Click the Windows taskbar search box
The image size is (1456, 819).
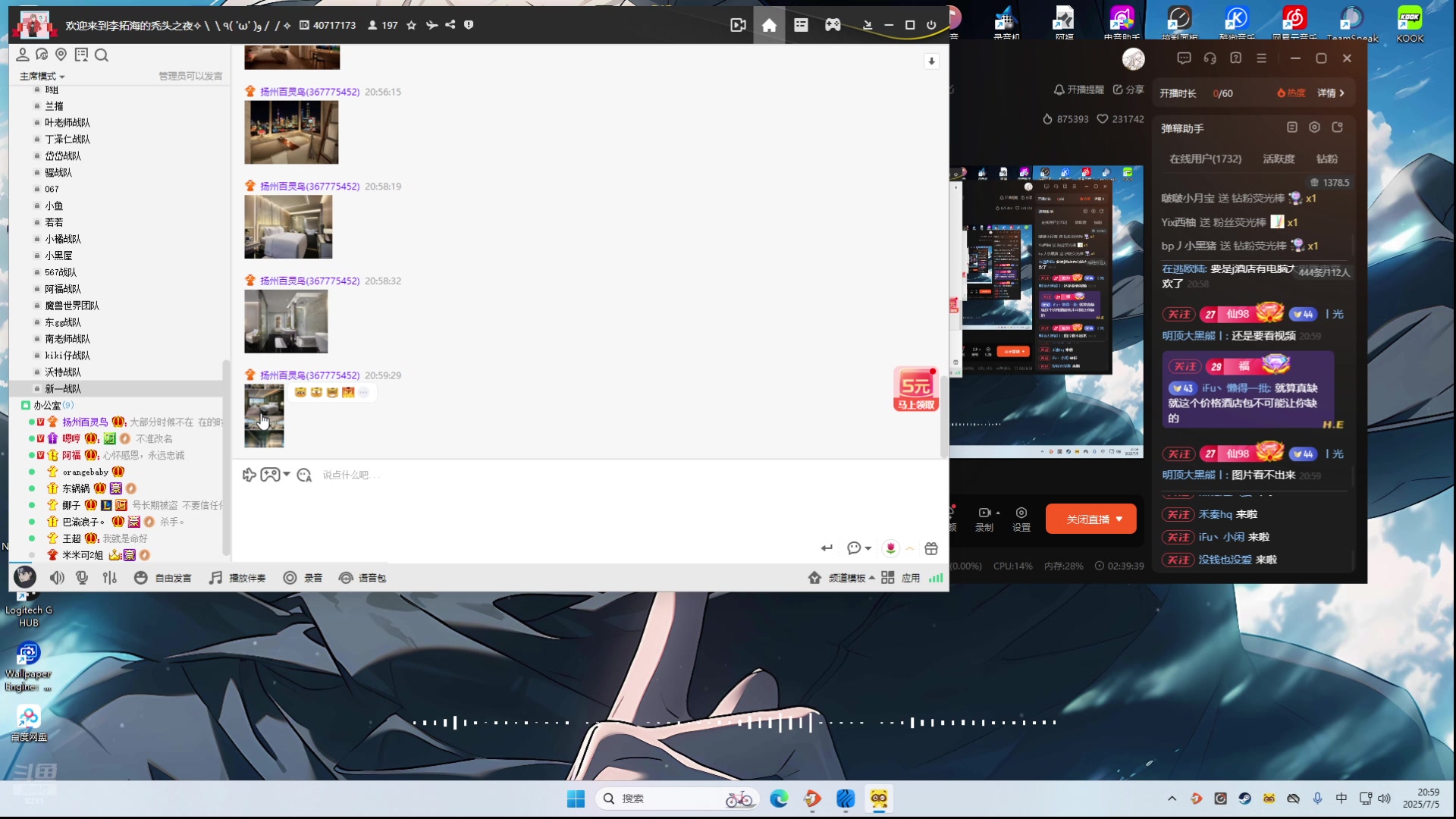coord(678,799)
